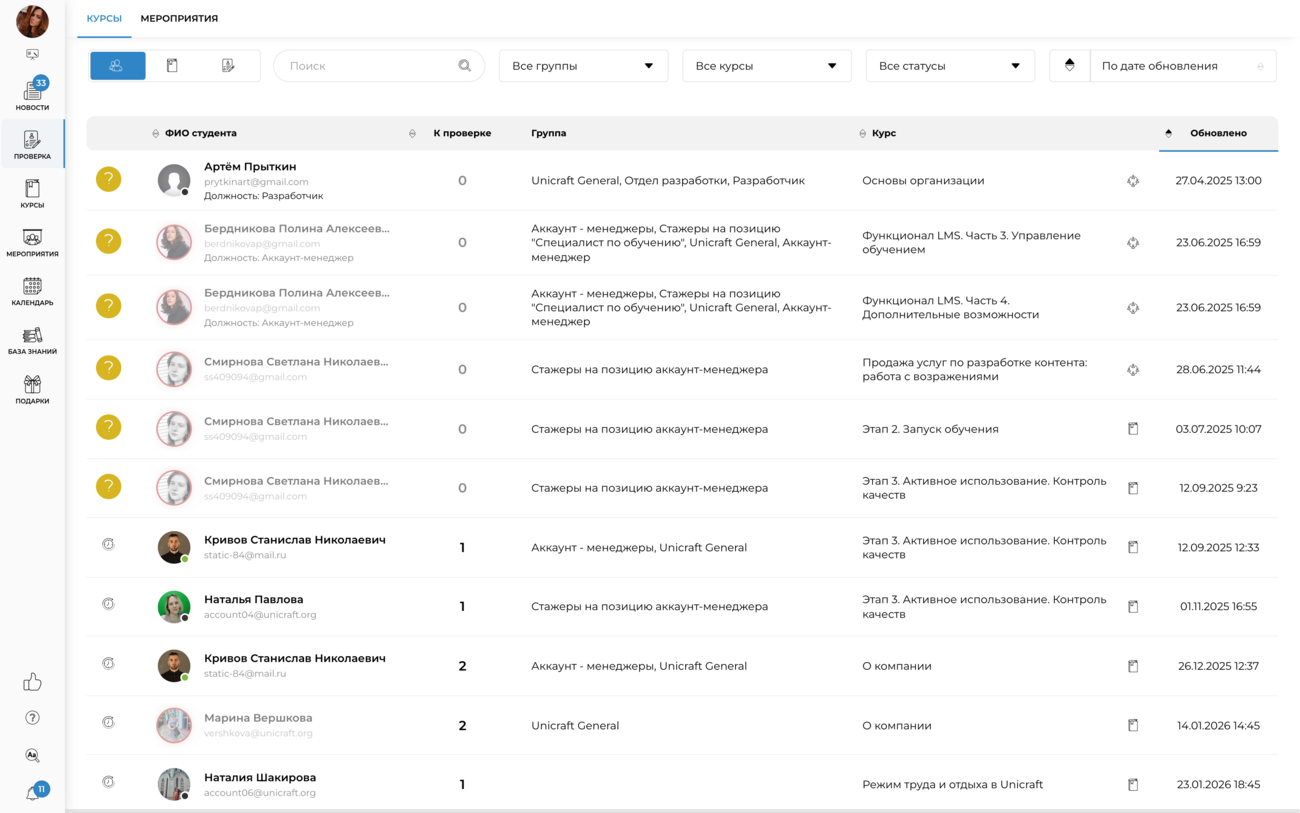The height and width of the screenshot is (813, 1300).
Task: Click the date 27.04.2025 13:00
Action: (1218, 181)
